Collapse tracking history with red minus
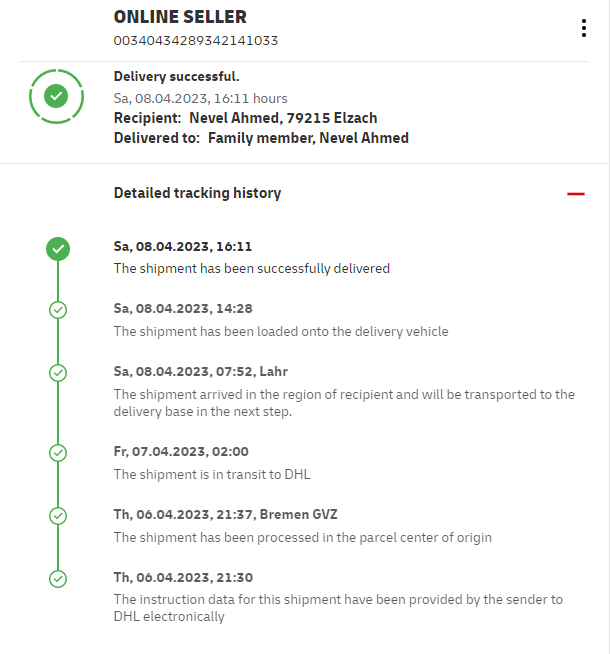This screenshot has width=610, height=654. (575, 194)
